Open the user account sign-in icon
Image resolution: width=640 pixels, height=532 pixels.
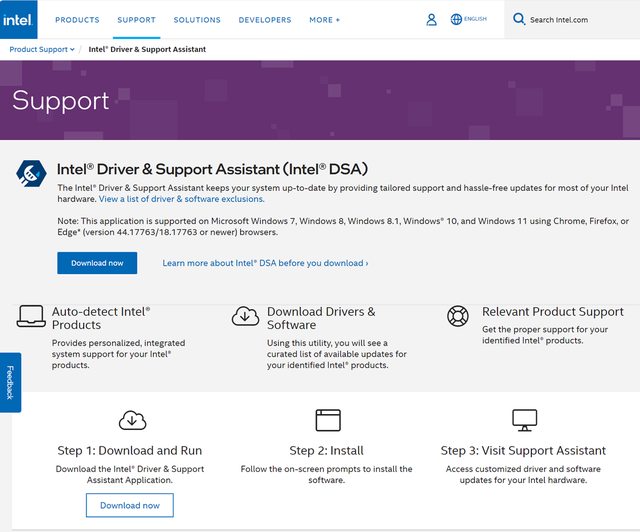pyautogui.click(x=431, y=19)
